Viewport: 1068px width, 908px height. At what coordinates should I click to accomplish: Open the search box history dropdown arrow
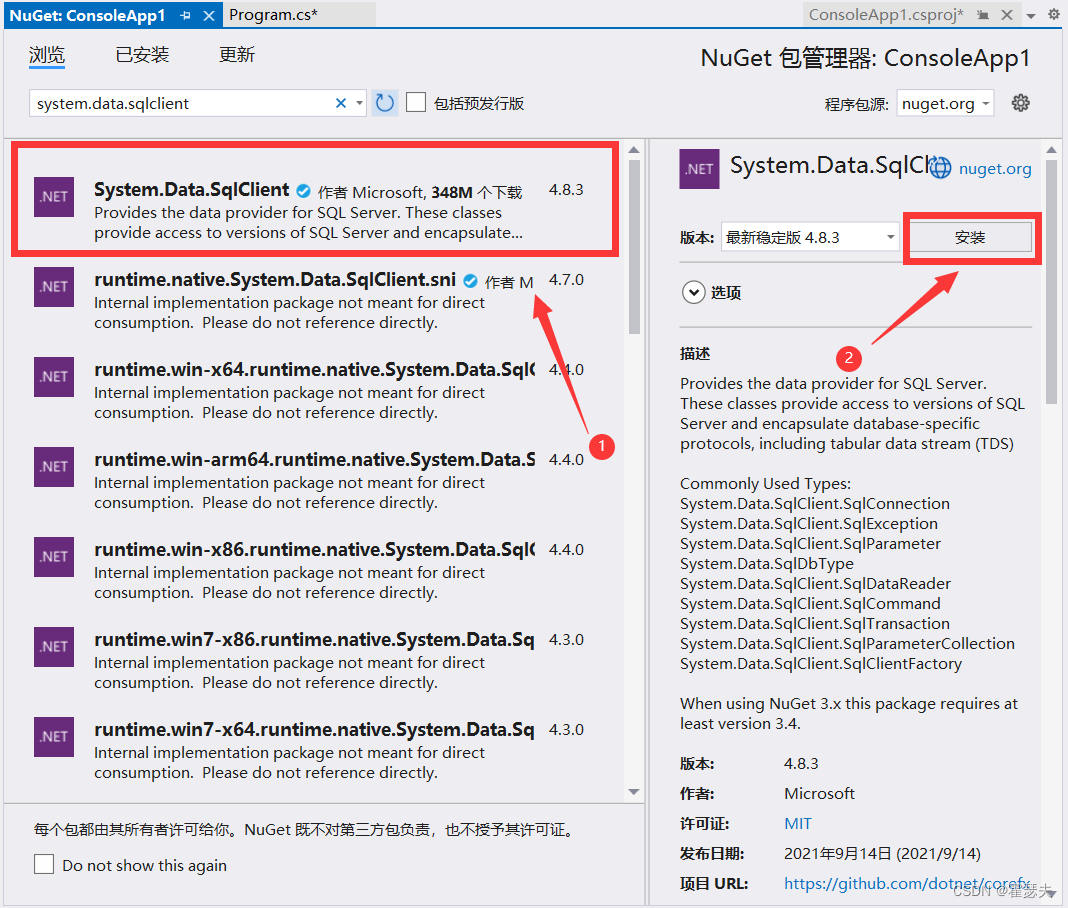[x=359, y=103]
